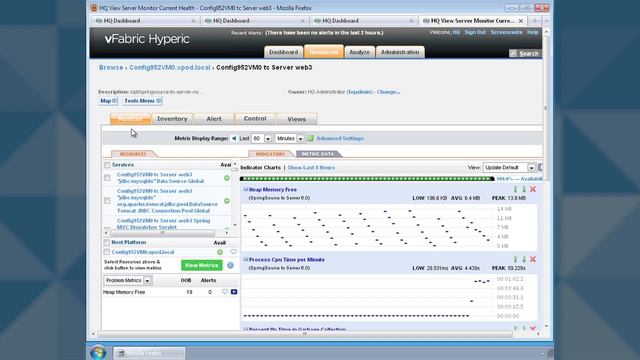Apply metric display range with green button
The image size is (640, 360).
[x=310, y=138]
